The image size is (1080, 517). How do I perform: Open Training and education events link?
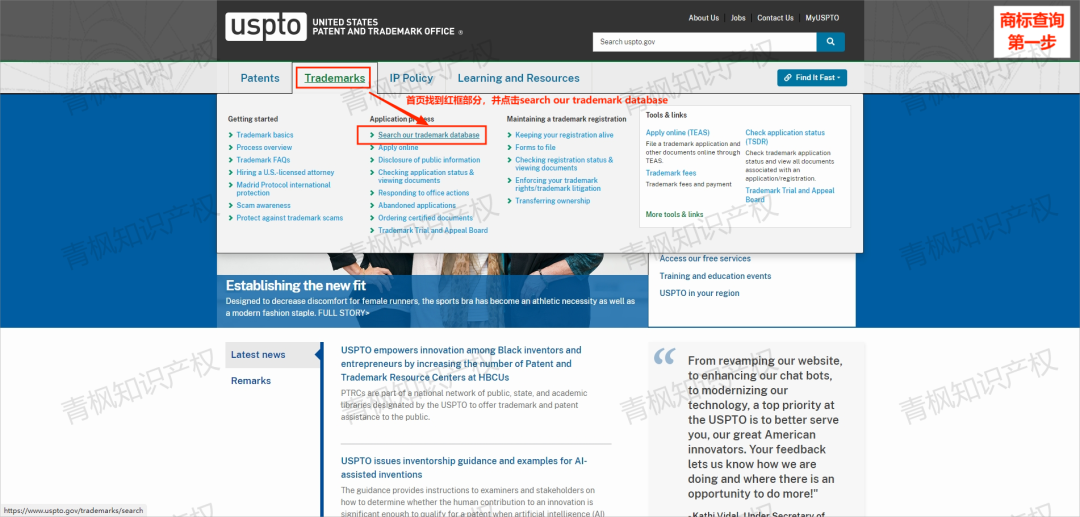coord(716,276)
